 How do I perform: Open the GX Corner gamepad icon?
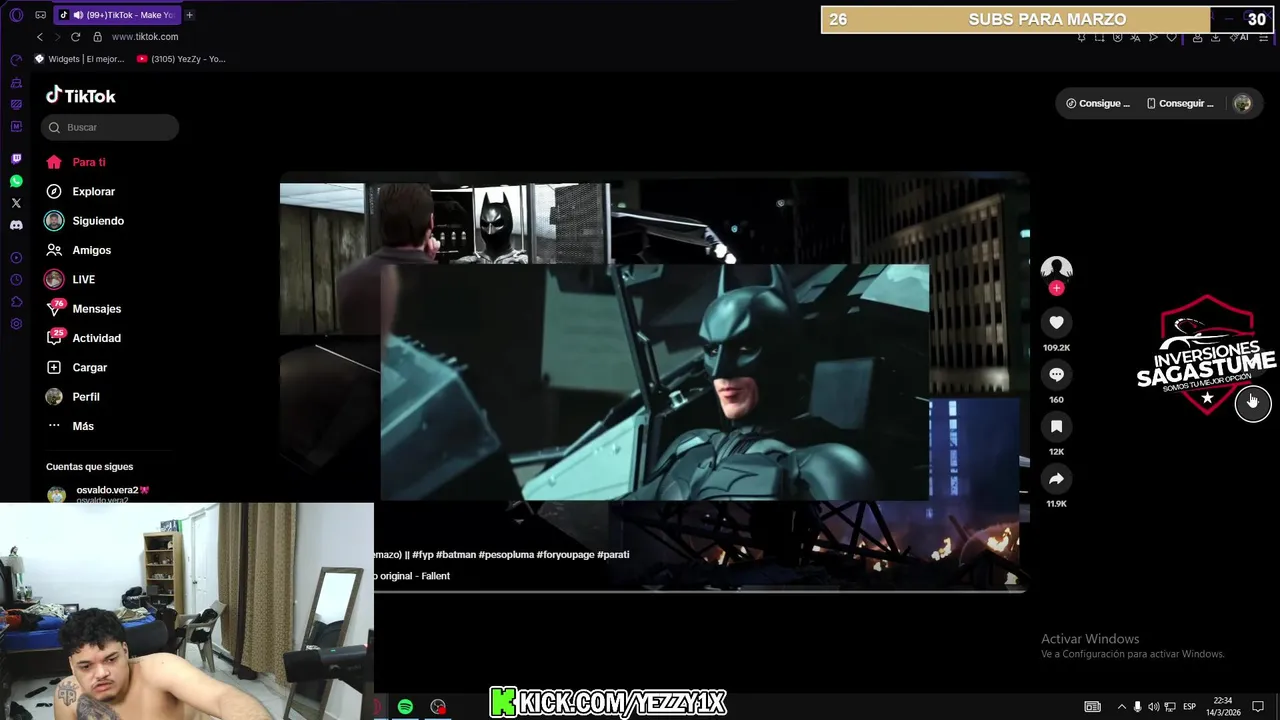click(x=40, y=15)
